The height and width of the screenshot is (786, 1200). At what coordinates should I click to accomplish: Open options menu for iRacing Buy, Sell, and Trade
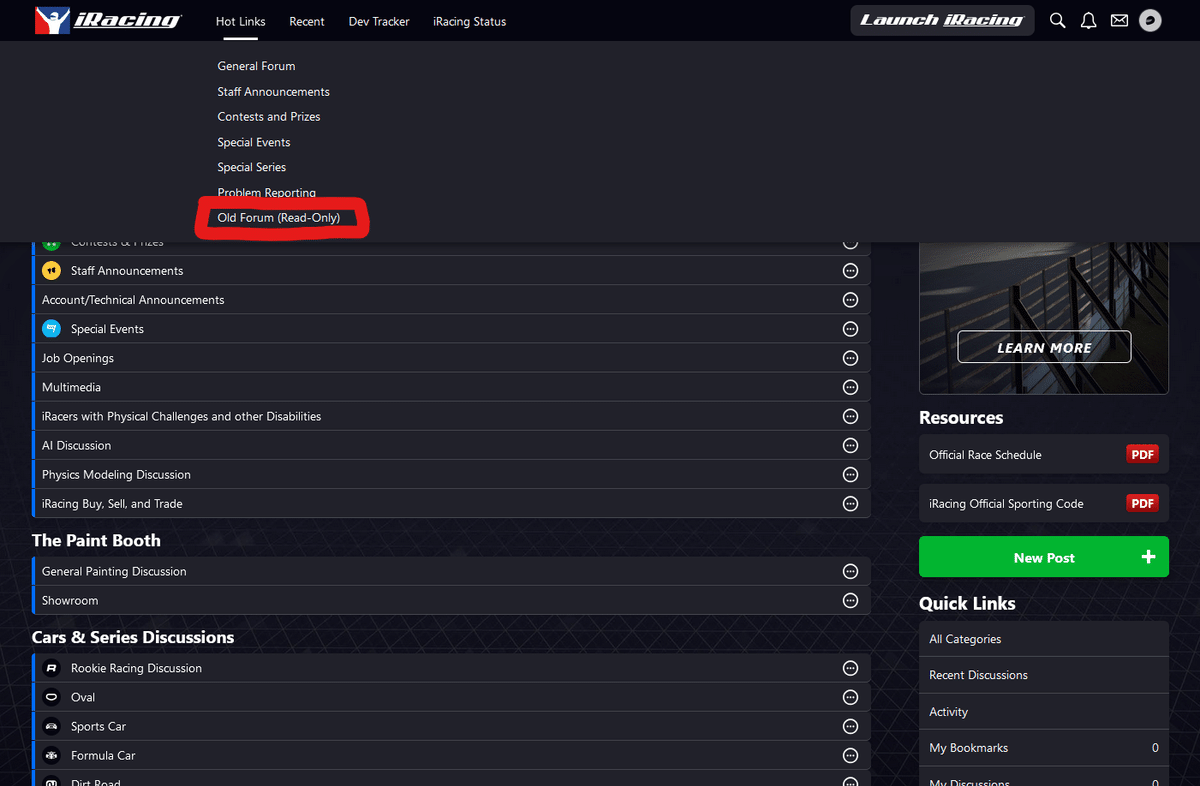[x=850, y=503]
